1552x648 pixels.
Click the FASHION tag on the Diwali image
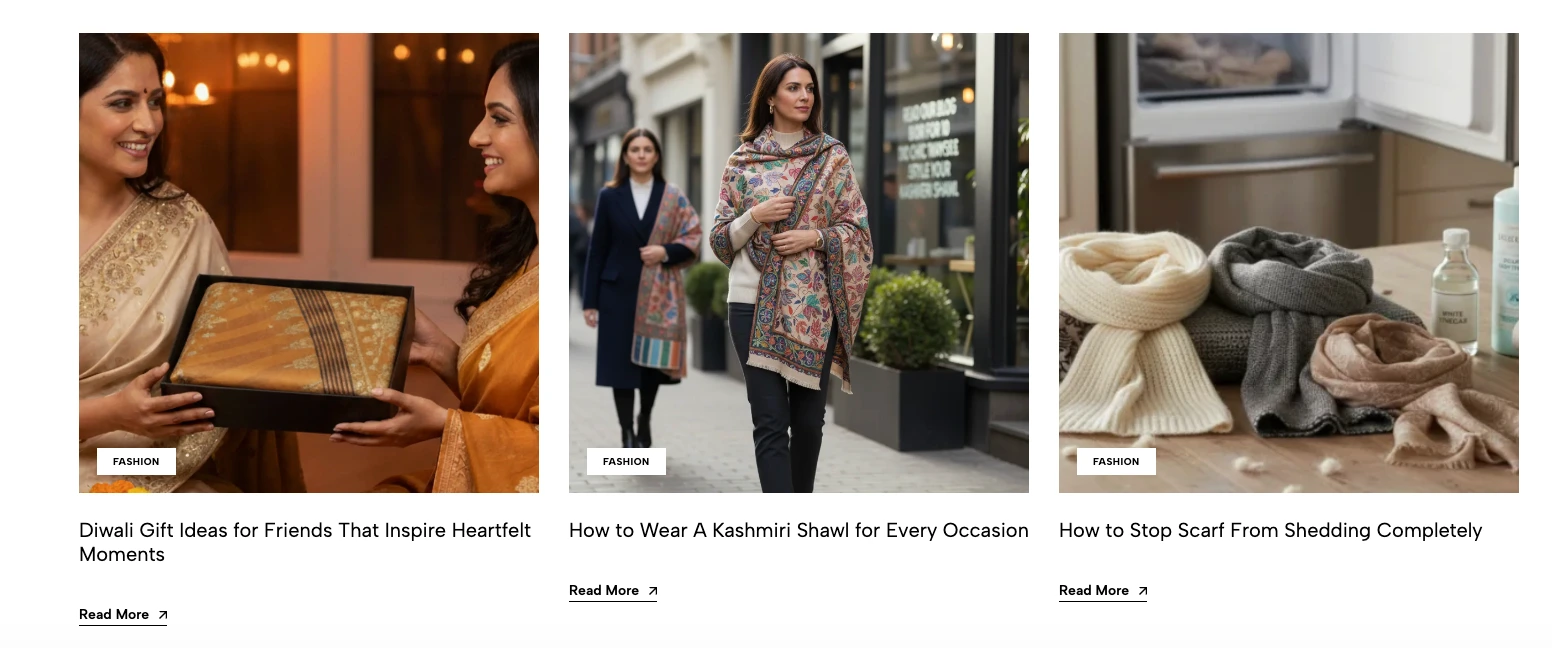click(x=136, y=462)
